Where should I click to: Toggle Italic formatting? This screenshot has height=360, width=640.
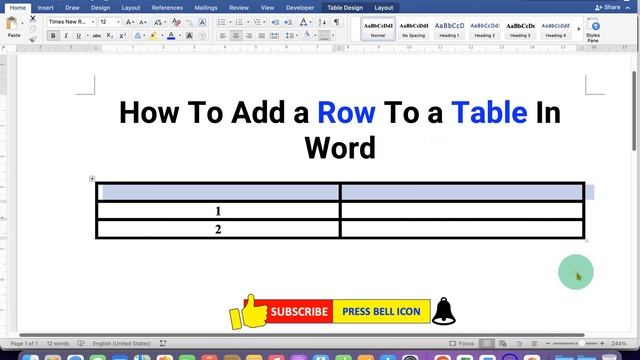click(66, 36)
